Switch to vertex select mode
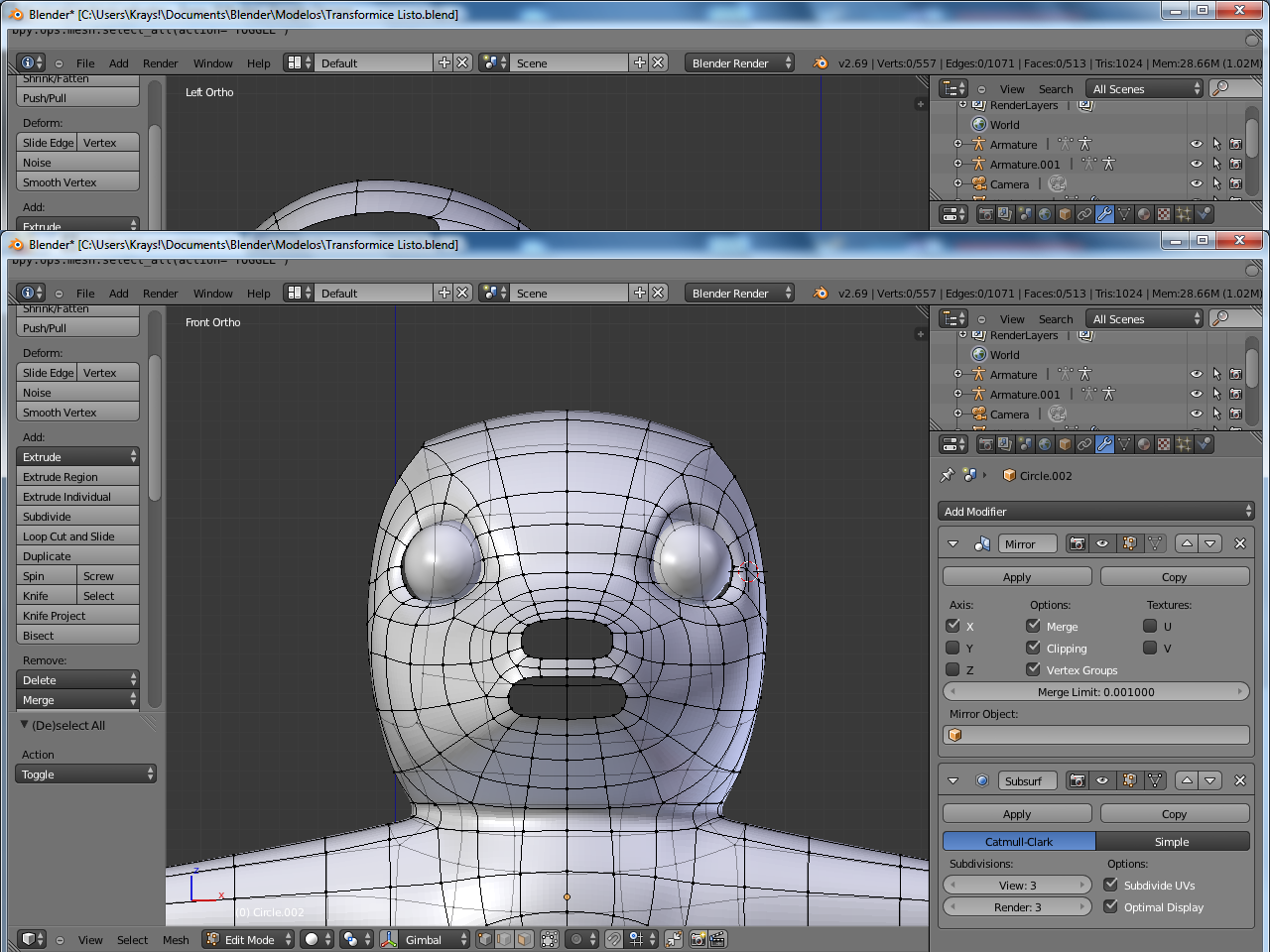 pos(484,939)
